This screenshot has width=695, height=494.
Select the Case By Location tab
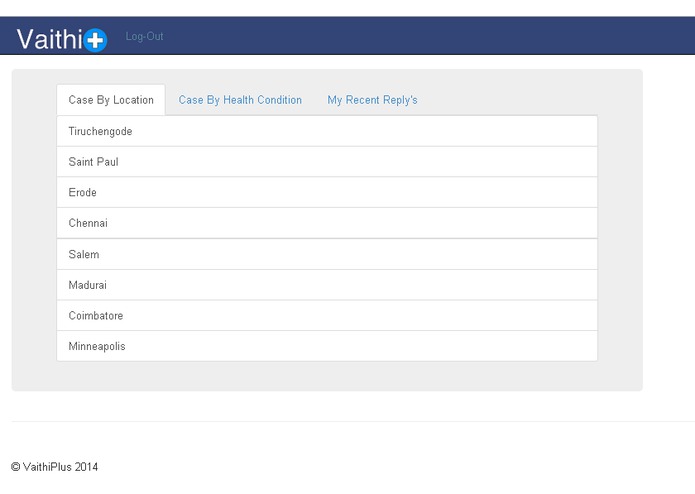coord(111,100)
